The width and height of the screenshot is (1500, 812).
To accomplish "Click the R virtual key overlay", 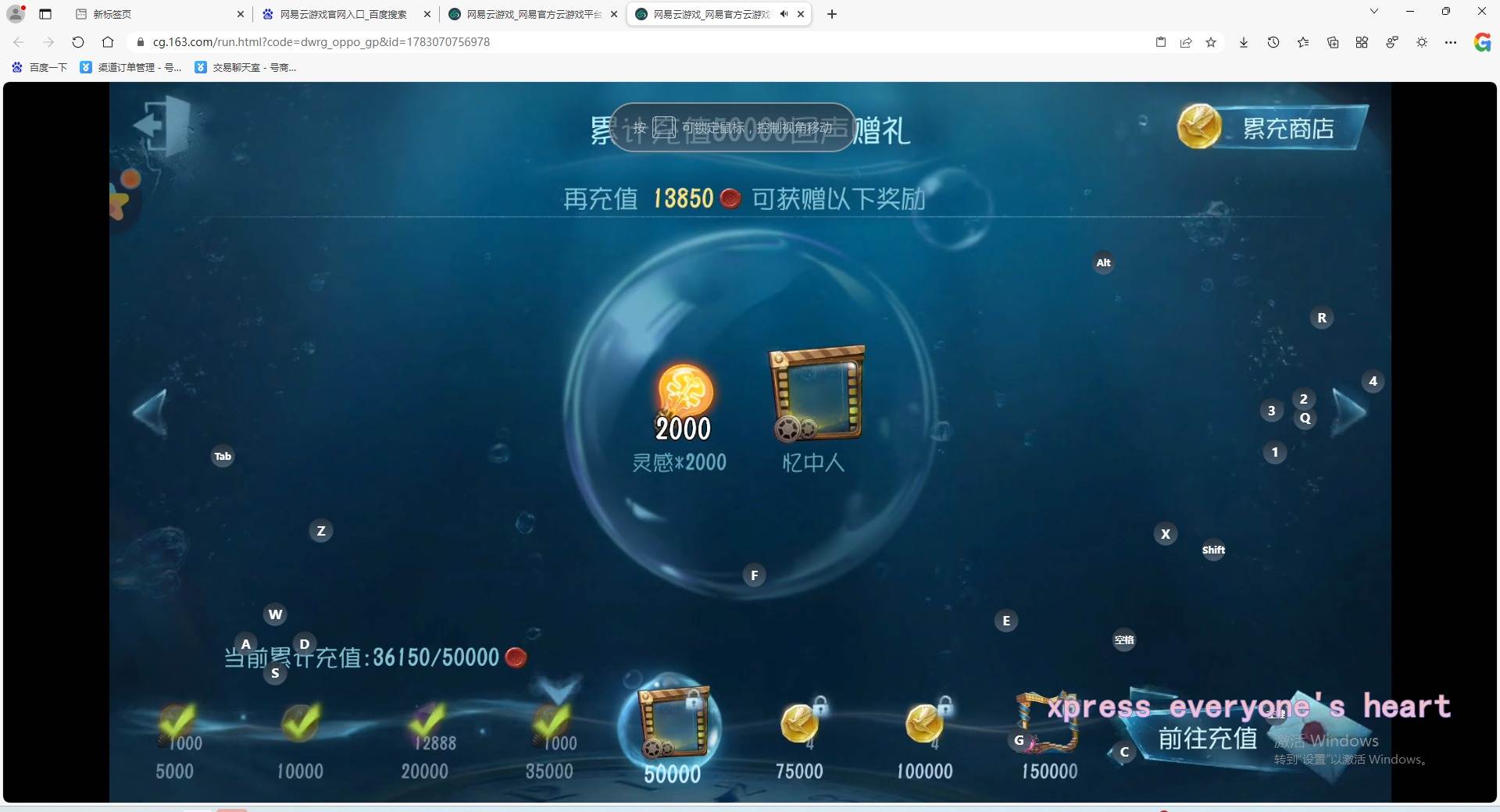I will coord(1322,318).
